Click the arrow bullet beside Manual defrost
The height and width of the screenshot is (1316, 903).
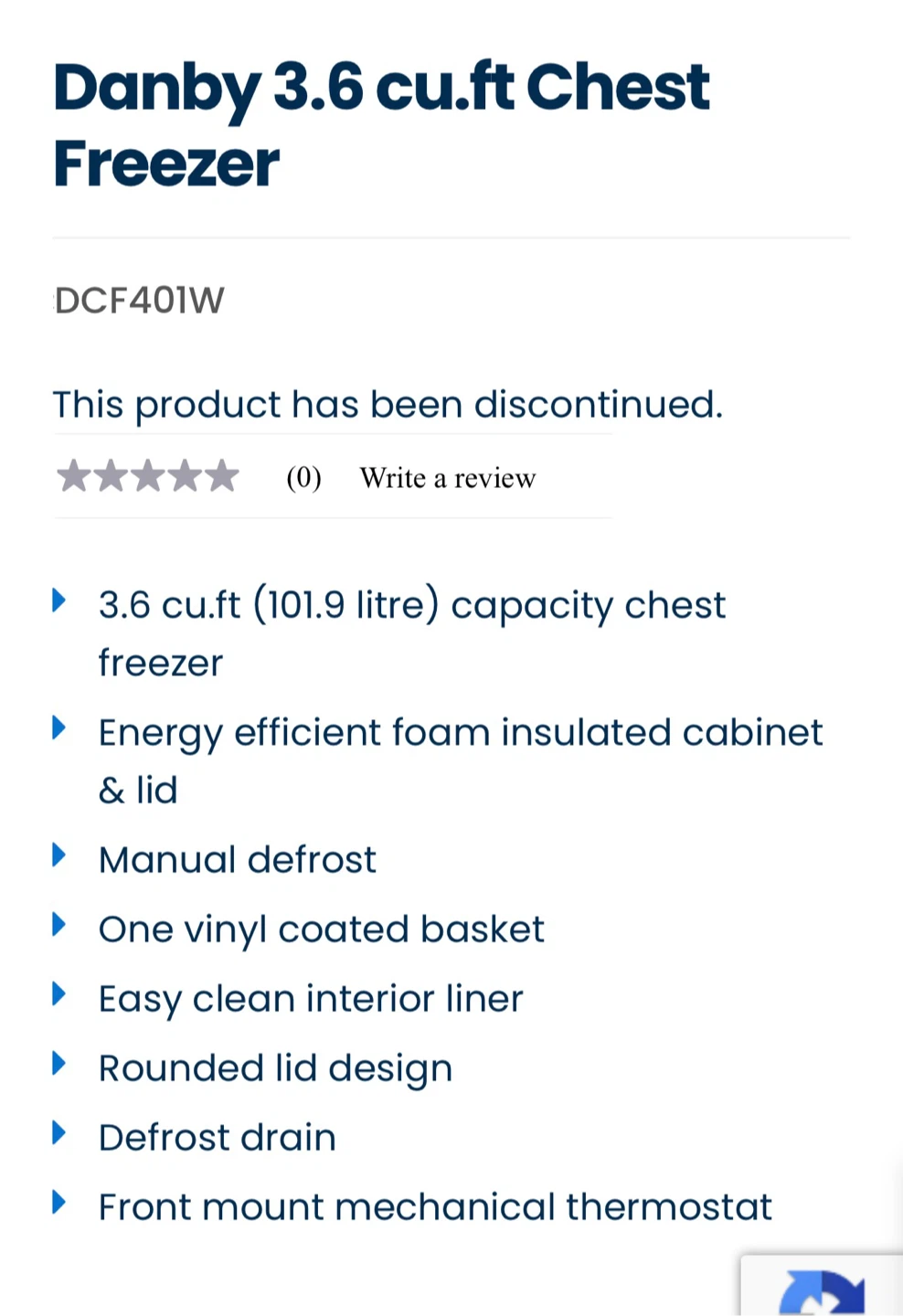pyautogui.click(x=59, y=855)
